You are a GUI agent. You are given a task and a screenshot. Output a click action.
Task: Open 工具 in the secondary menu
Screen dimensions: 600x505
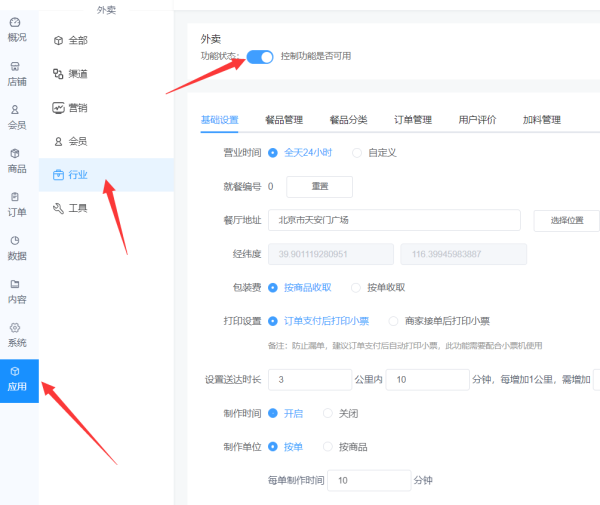(x=77, y=209)
